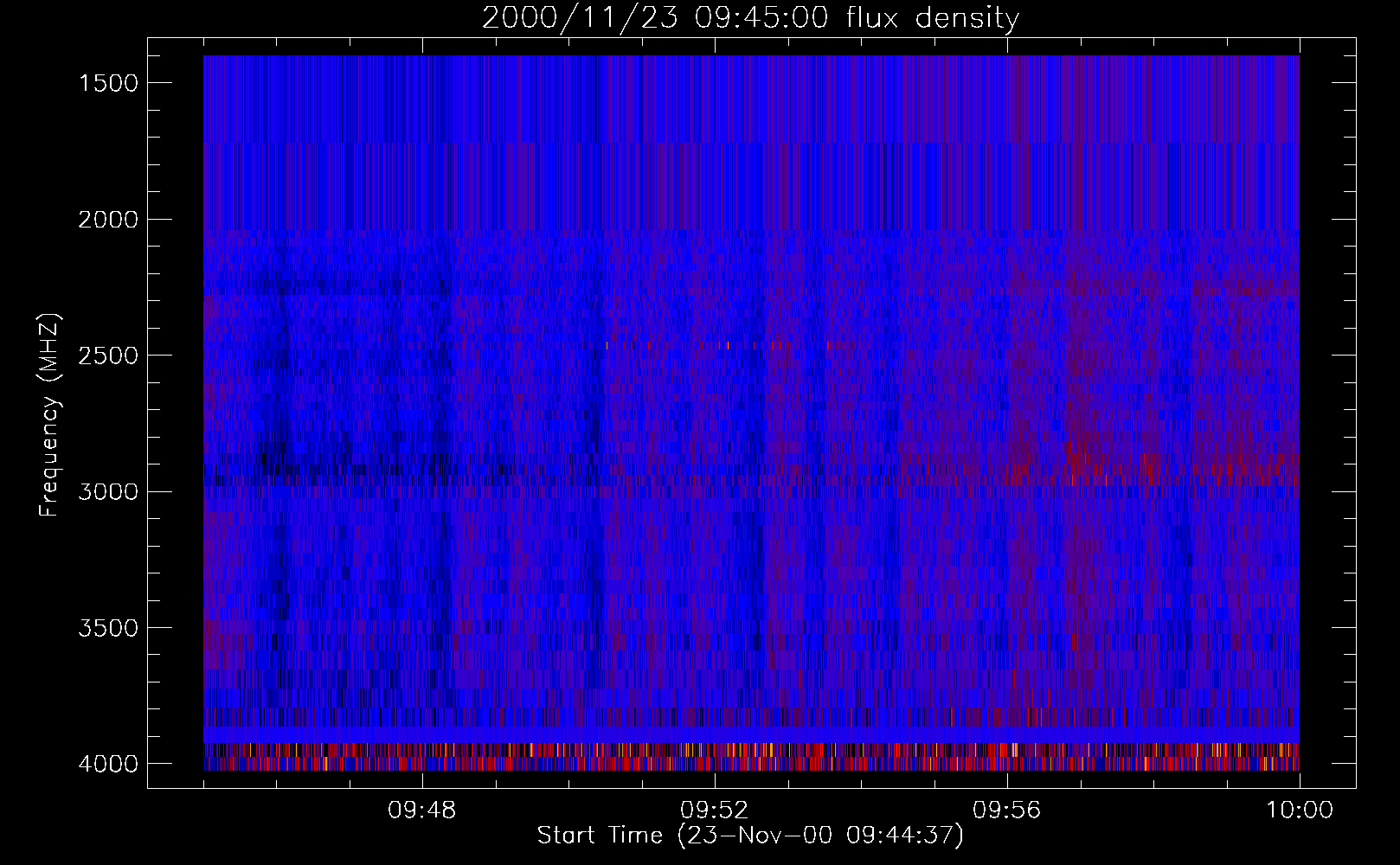This screenshot has height=865, width=1400.
Task: Click the 'Start Time (23-Nov-00 09:44:37)' label
Action: pos(750,836)
